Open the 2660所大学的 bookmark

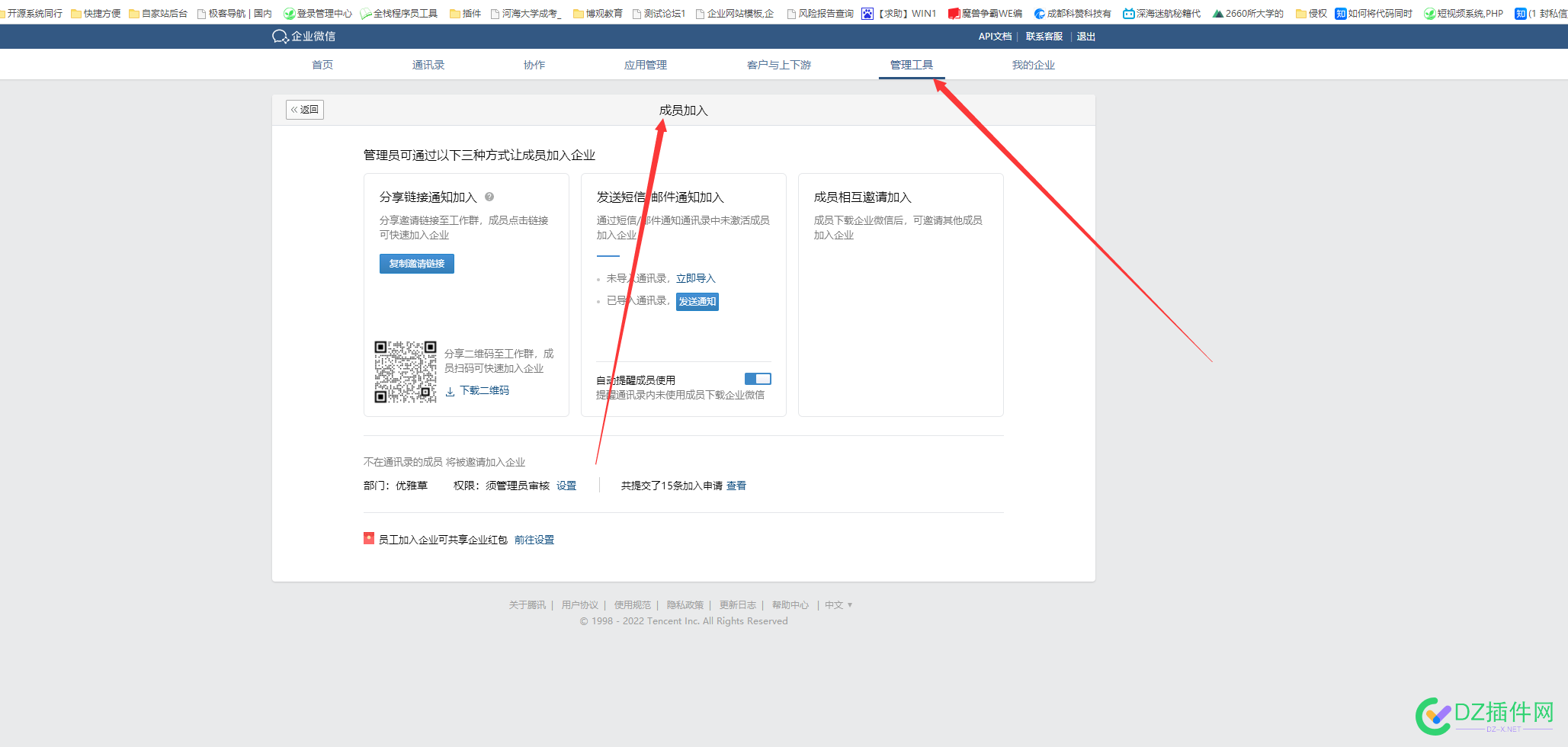click(1248, 14)
